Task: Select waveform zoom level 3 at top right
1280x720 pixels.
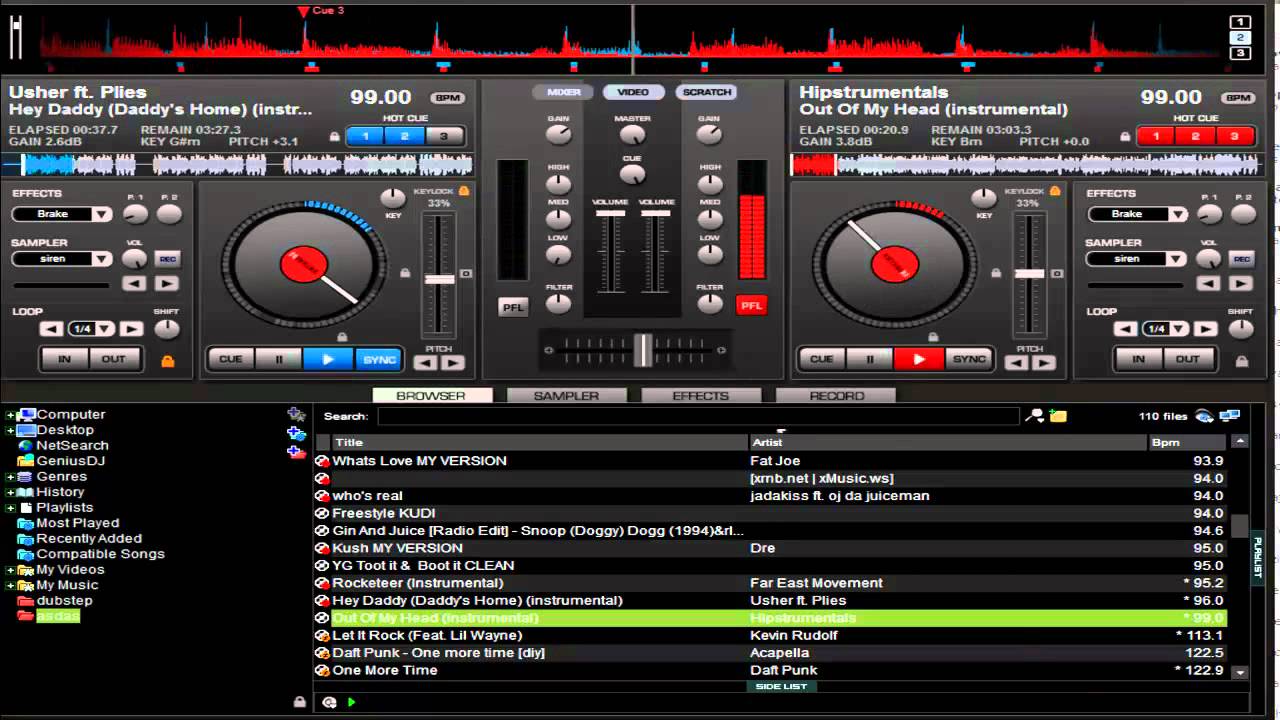Action: pyautogui.click(x=1240, y=53)
